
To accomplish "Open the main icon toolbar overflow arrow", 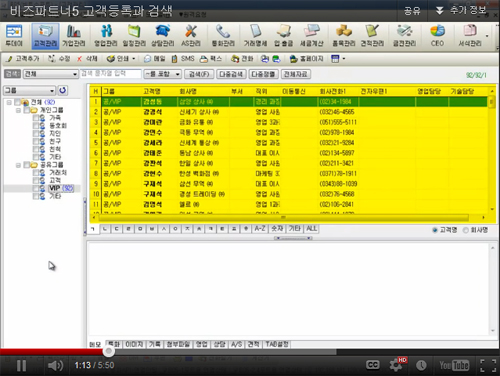I will [487, 36].
